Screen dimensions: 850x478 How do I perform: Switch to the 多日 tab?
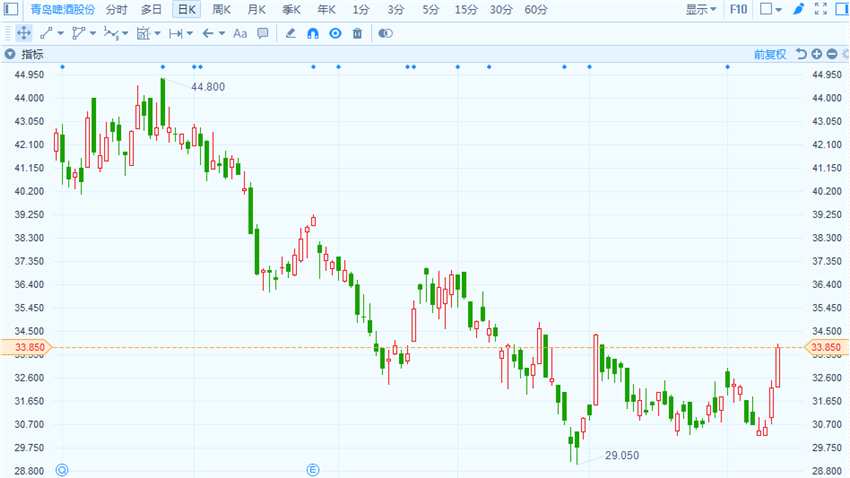click(x=151, y=10)
